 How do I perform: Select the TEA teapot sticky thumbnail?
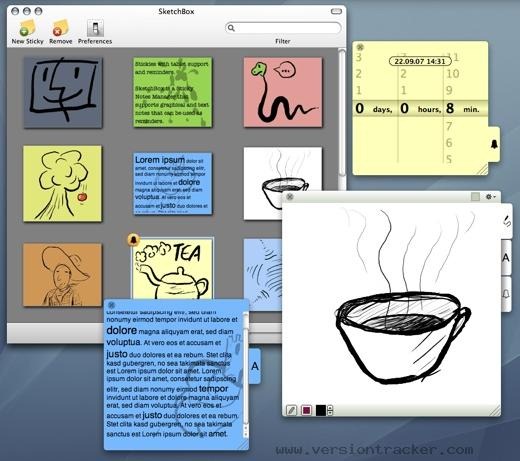coord(173,269)
